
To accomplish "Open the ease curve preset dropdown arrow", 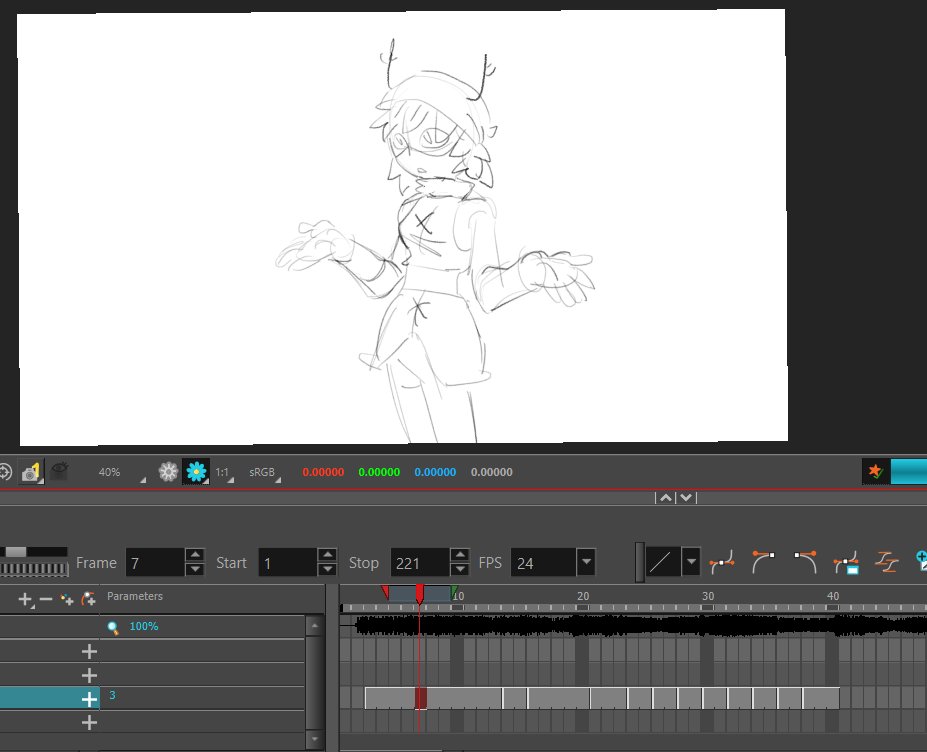I will pyautogui.click(x=691, y=562).
